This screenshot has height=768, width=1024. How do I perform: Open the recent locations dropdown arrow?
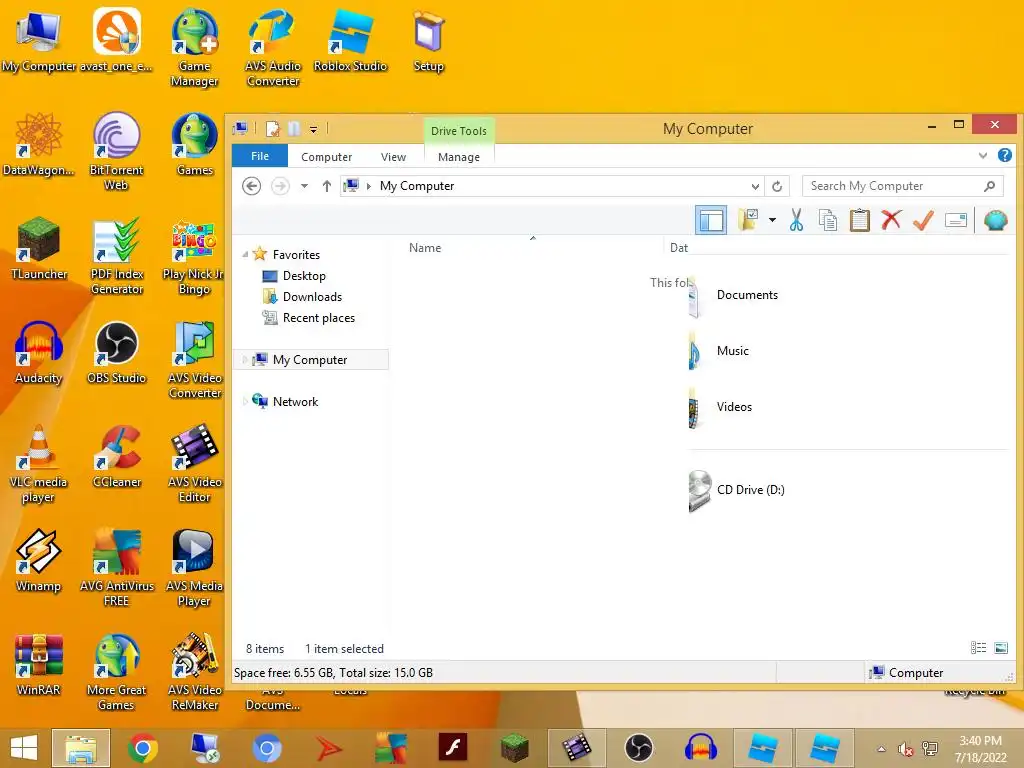tap(304, 186)
